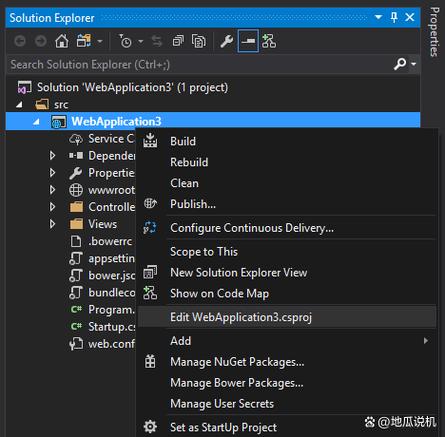445x437 pixels.
Task: Click the Home icon in Solution Explorer toolbar
Action: [x=62, y=41]
